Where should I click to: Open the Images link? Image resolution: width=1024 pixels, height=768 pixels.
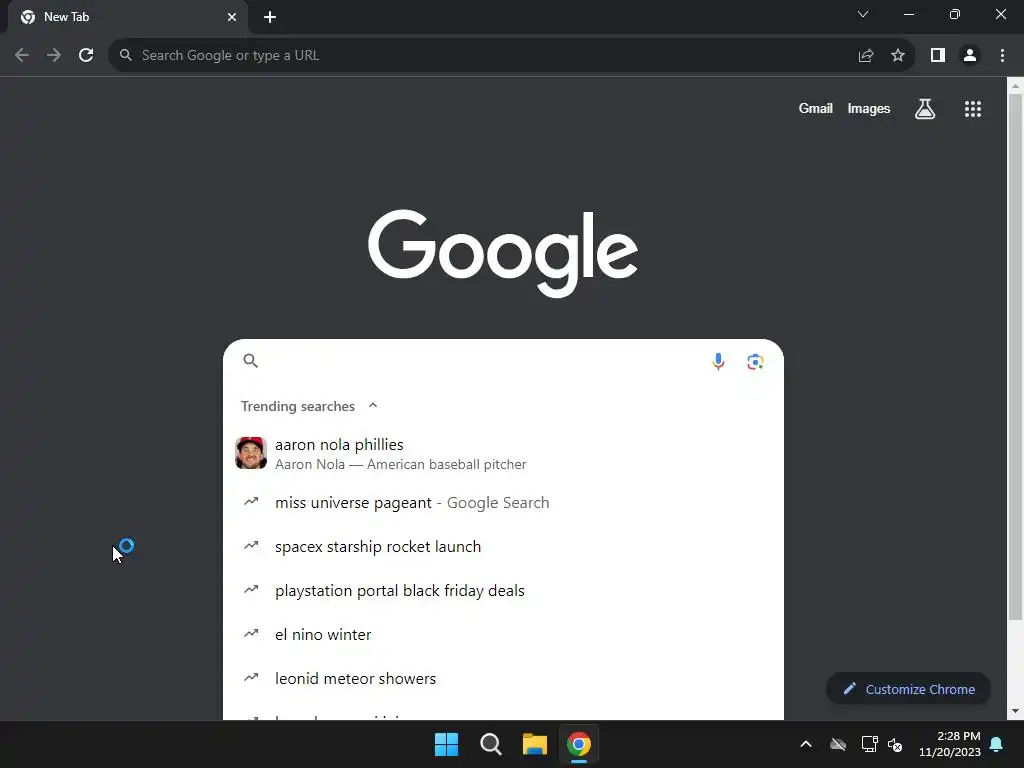[x=869, y=108]
